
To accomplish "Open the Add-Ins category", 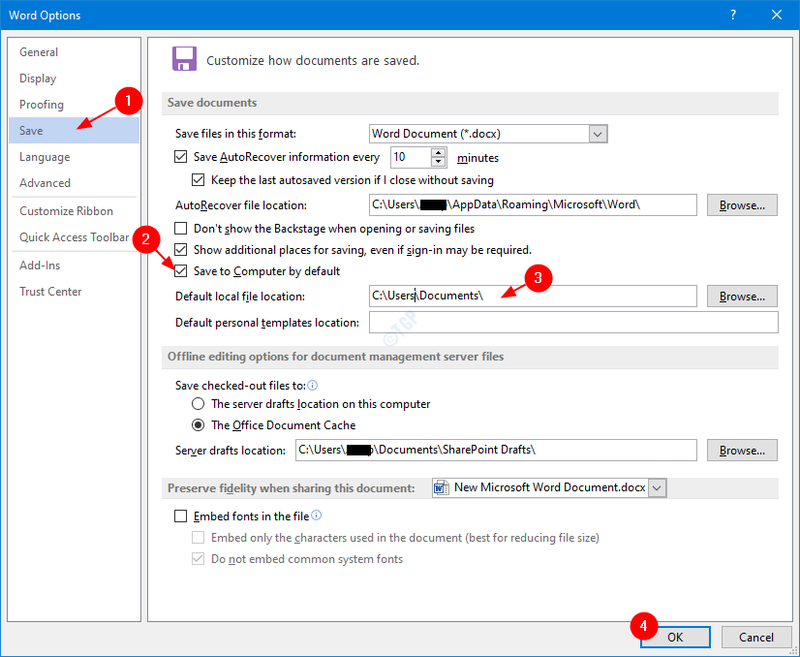I will (x=74, y=265).
